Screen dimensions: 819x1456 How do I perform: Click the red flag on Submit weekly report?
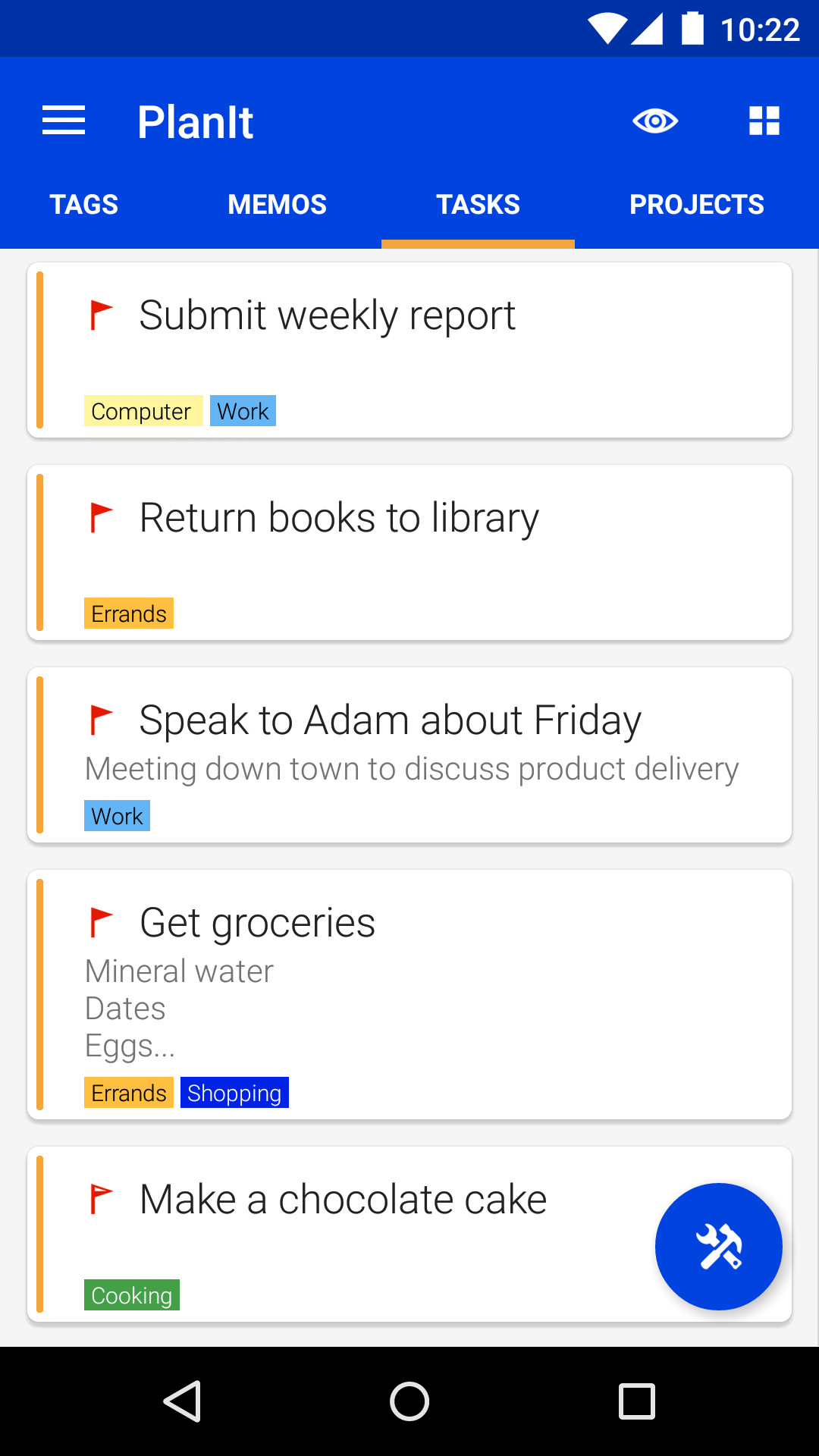coord(101,315)
